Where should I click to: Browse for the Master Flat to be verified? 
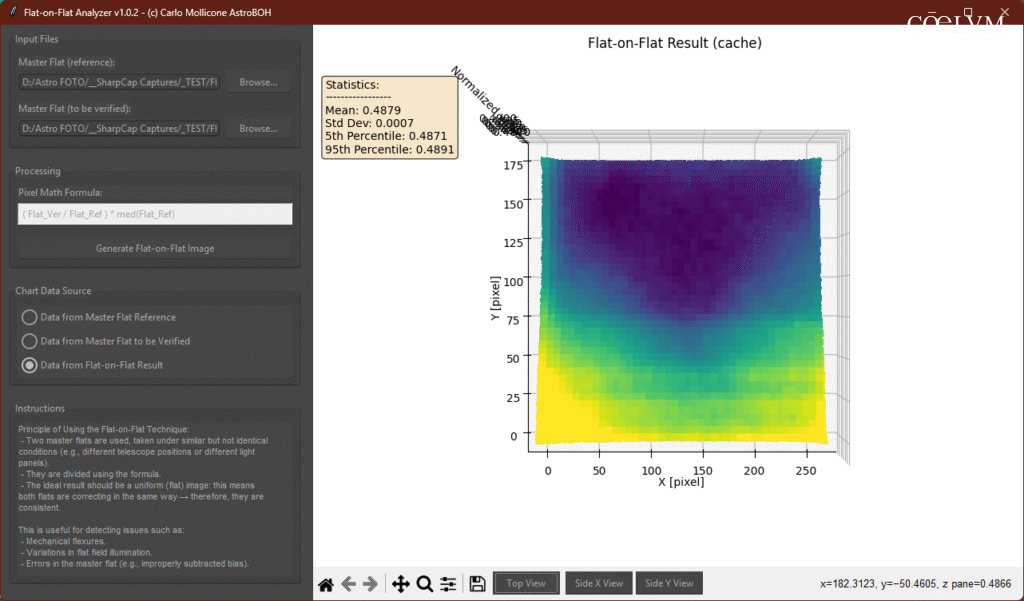258,128
